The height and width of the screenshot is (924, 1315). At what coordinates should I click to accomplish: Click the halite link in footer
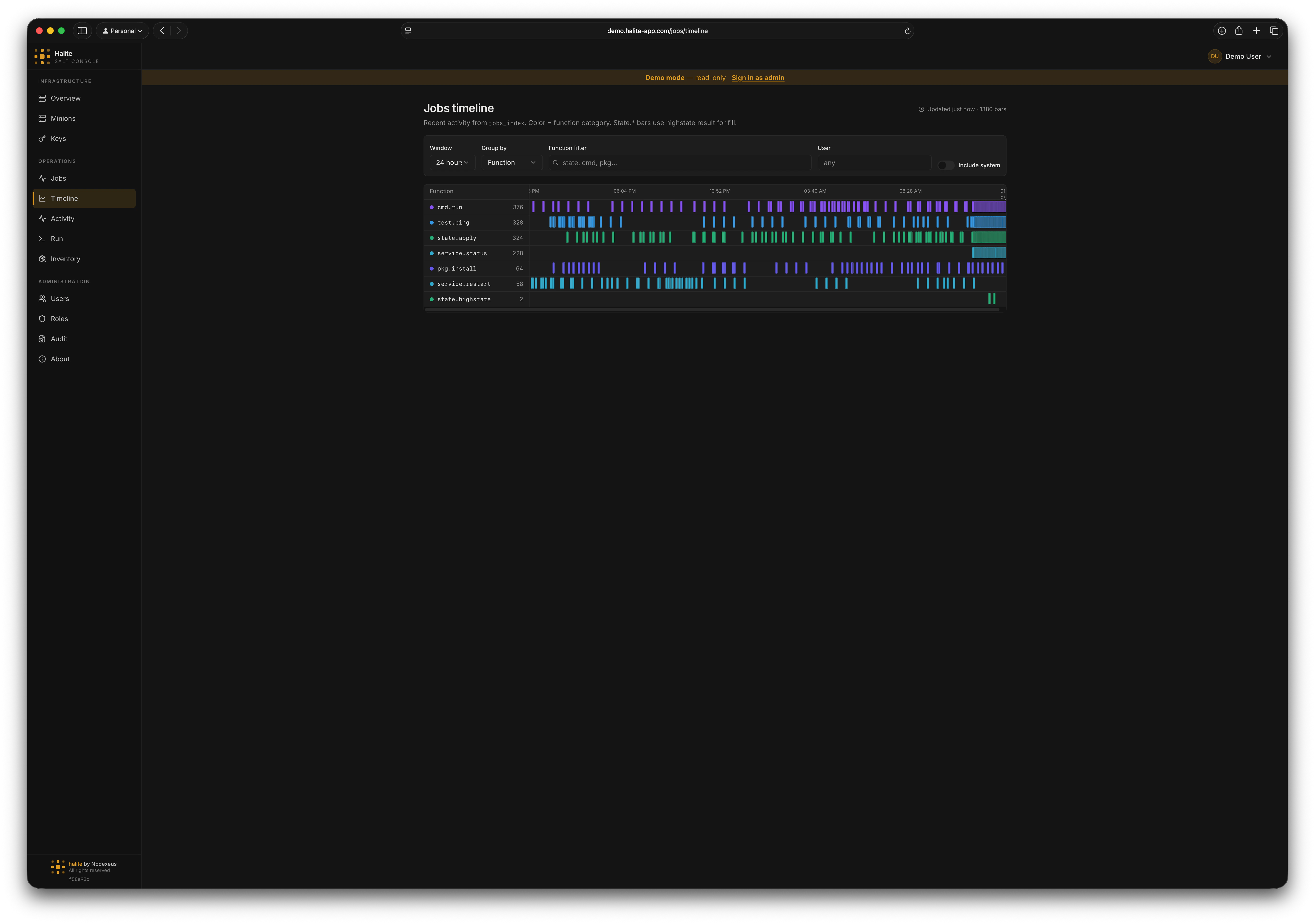click(x=75, y=864)
